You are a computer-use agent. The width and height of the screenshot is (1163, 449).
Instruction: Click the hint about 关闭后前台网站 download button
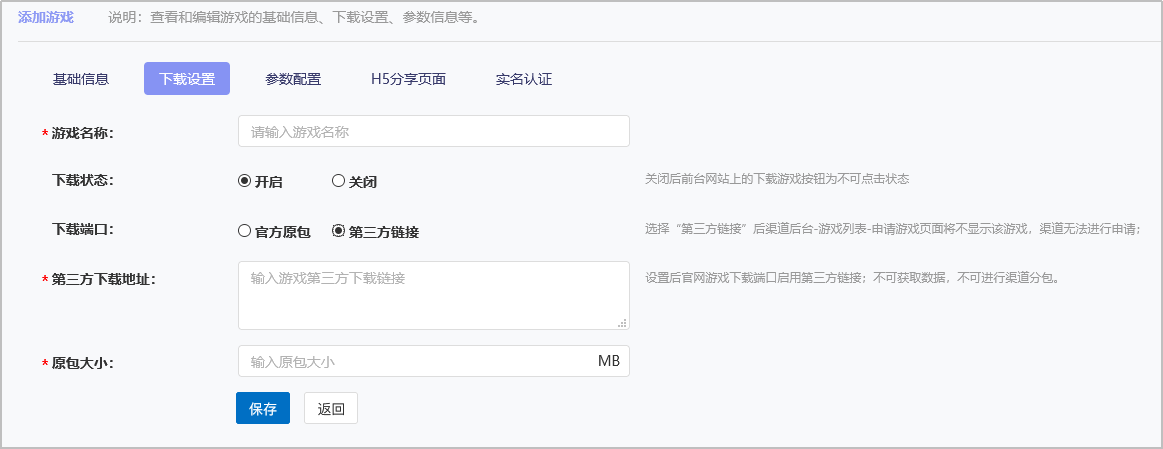(777, 179)
